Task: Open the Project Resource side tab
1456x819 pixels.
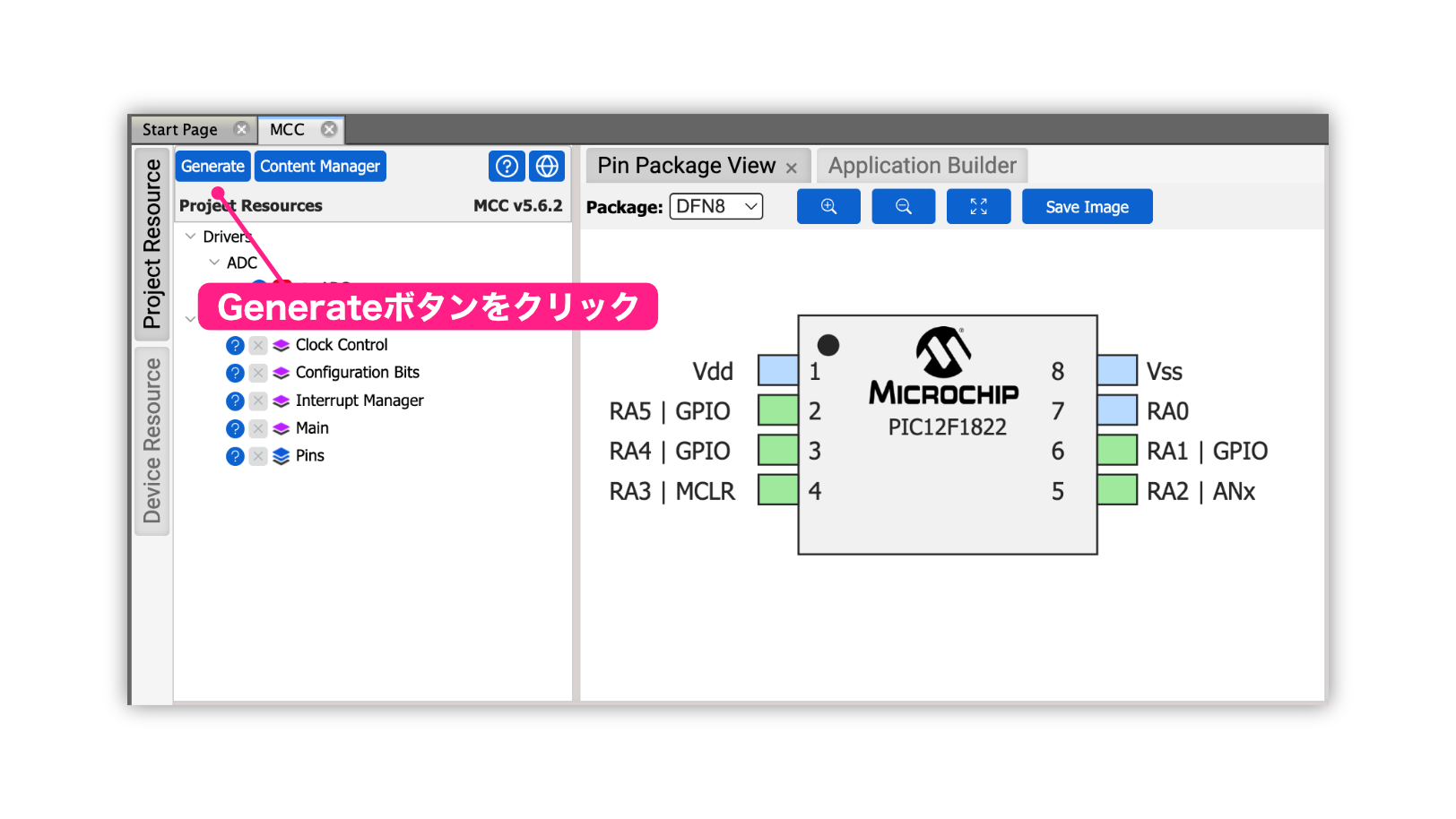Action: 152,244
